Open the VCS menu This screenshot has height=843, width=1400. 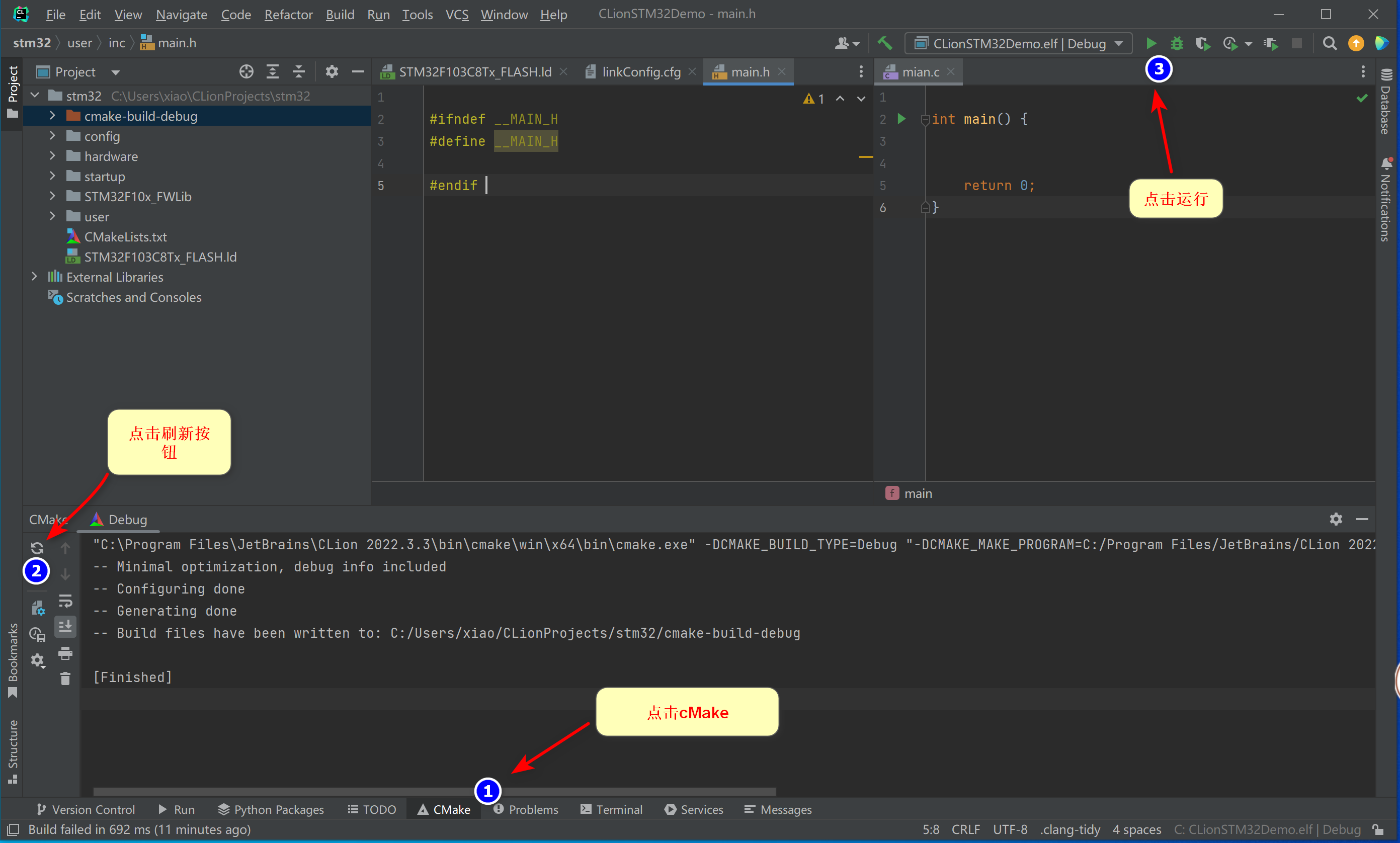coord(457,14)
